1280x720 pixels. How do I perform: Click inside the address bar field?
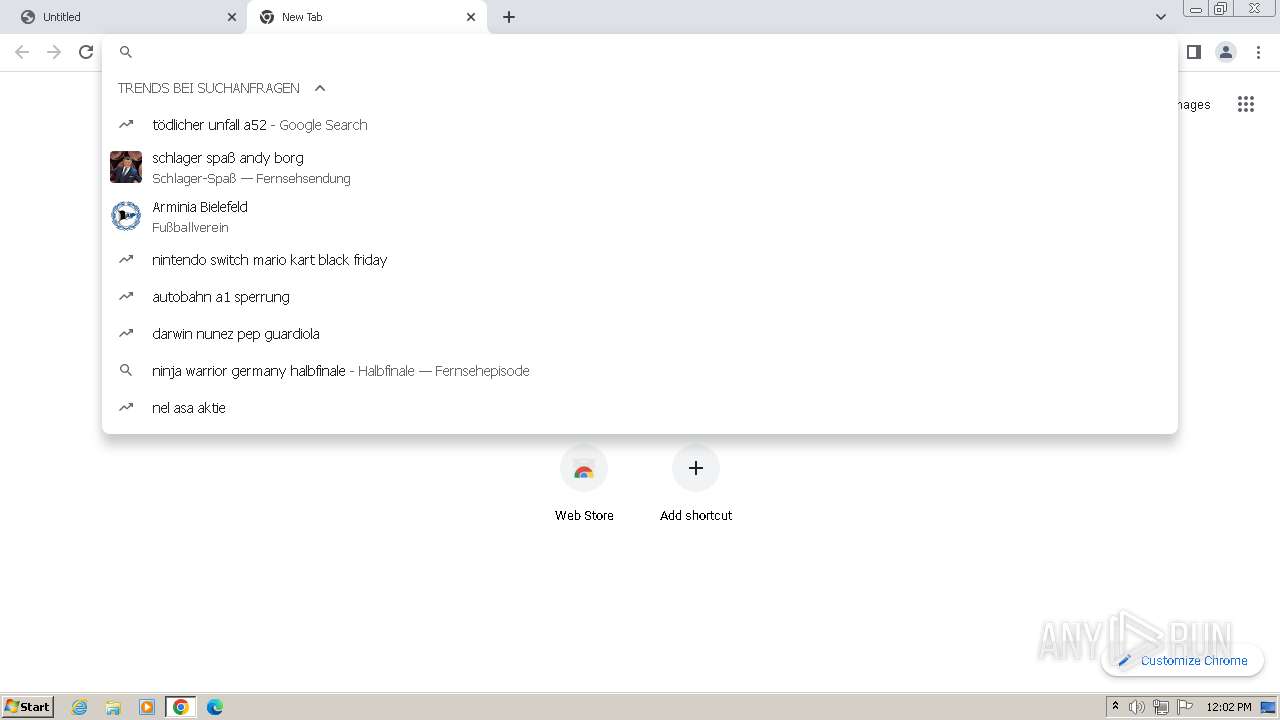pyautogui.click(x=640, y=52)
